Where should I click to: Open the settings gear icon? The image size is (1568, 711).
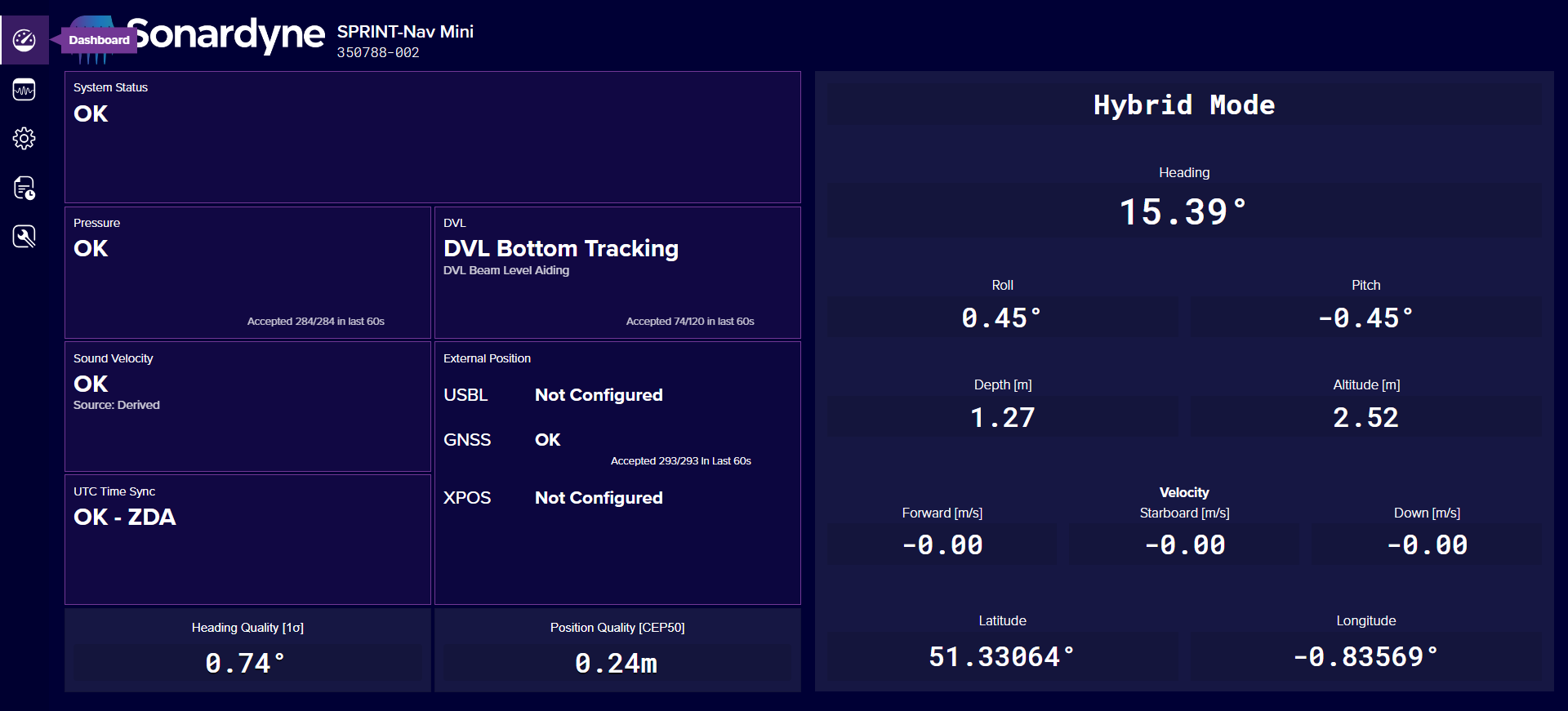click(24, 139)
